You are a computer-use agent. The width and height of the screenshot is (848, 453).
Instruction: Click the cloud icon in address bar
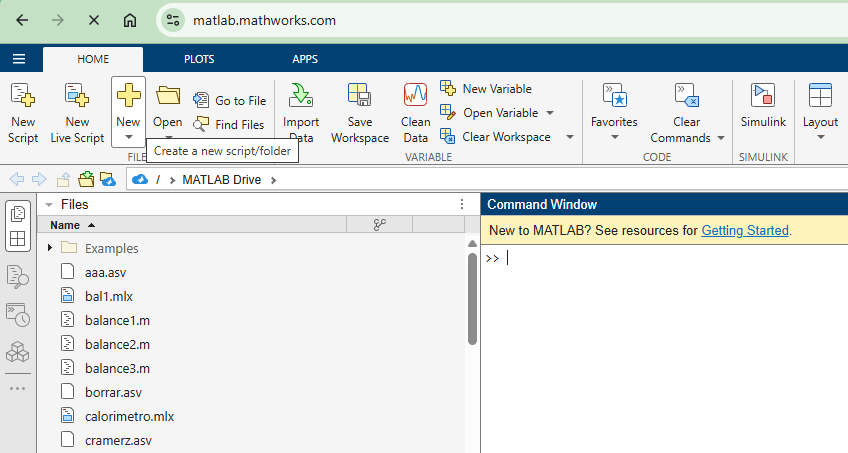pyautogui.click(x=140, y=179)
